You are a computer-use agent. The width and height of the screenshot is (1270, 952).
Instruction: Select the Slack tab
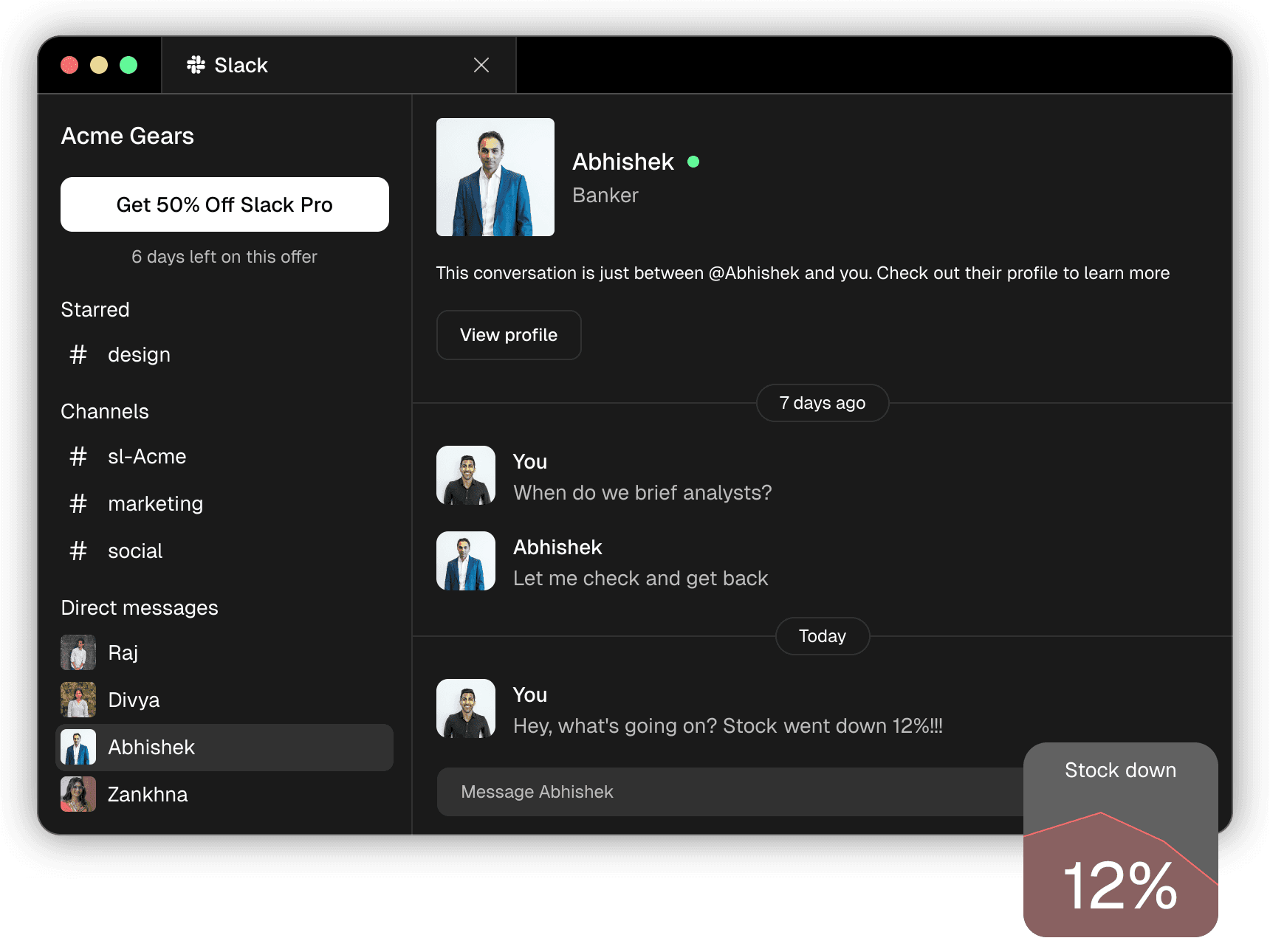point(339,65)
